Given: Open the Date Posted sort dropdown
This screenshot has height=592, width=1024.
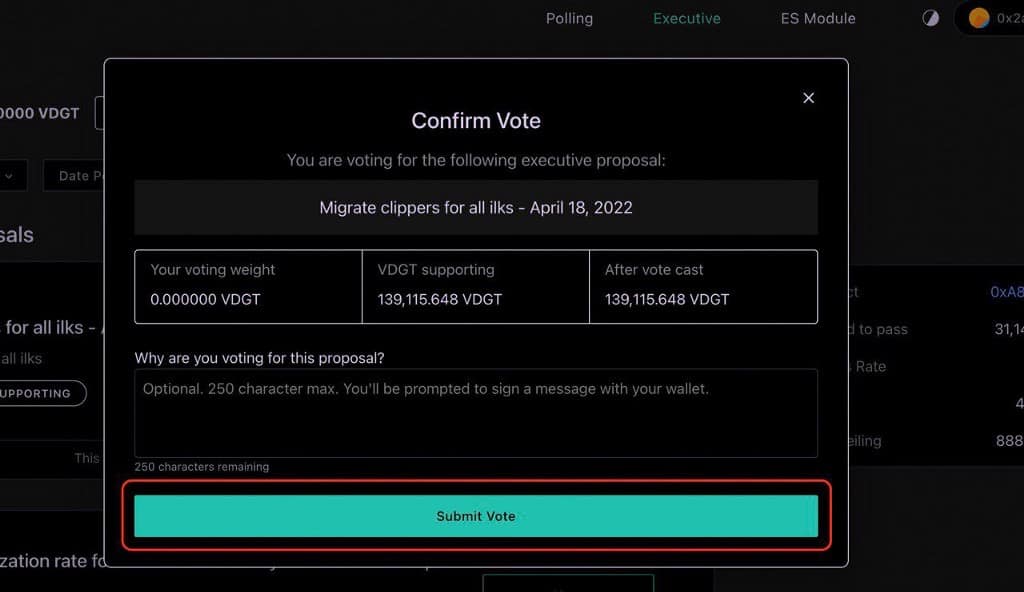Looking at the screenshot, I should coord(75,176).
